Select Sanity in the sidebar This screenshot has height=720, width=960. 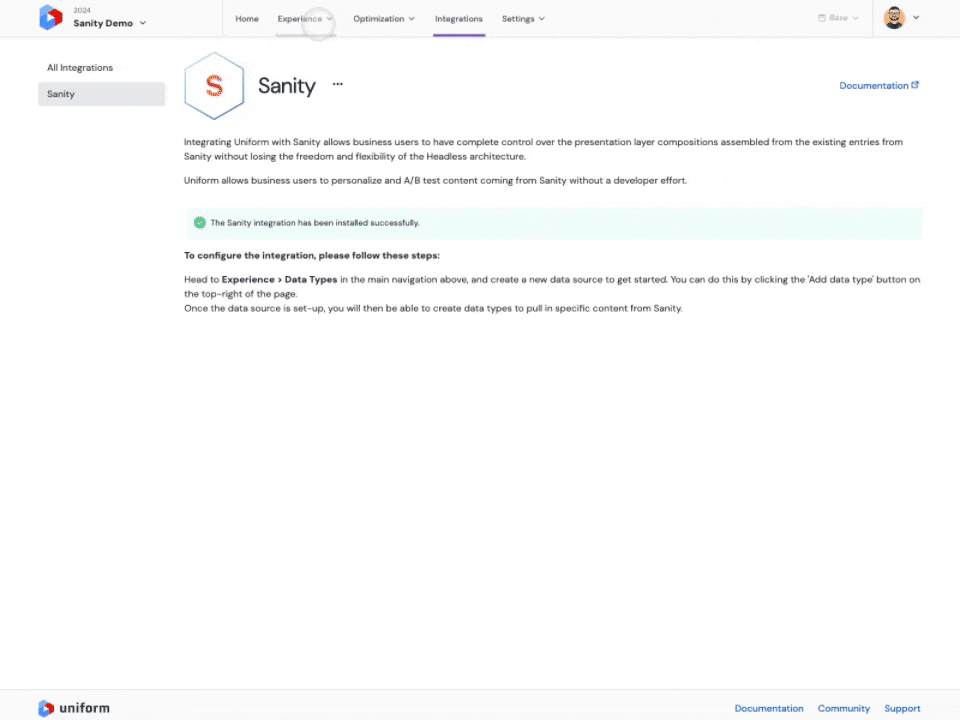(102, 94)
